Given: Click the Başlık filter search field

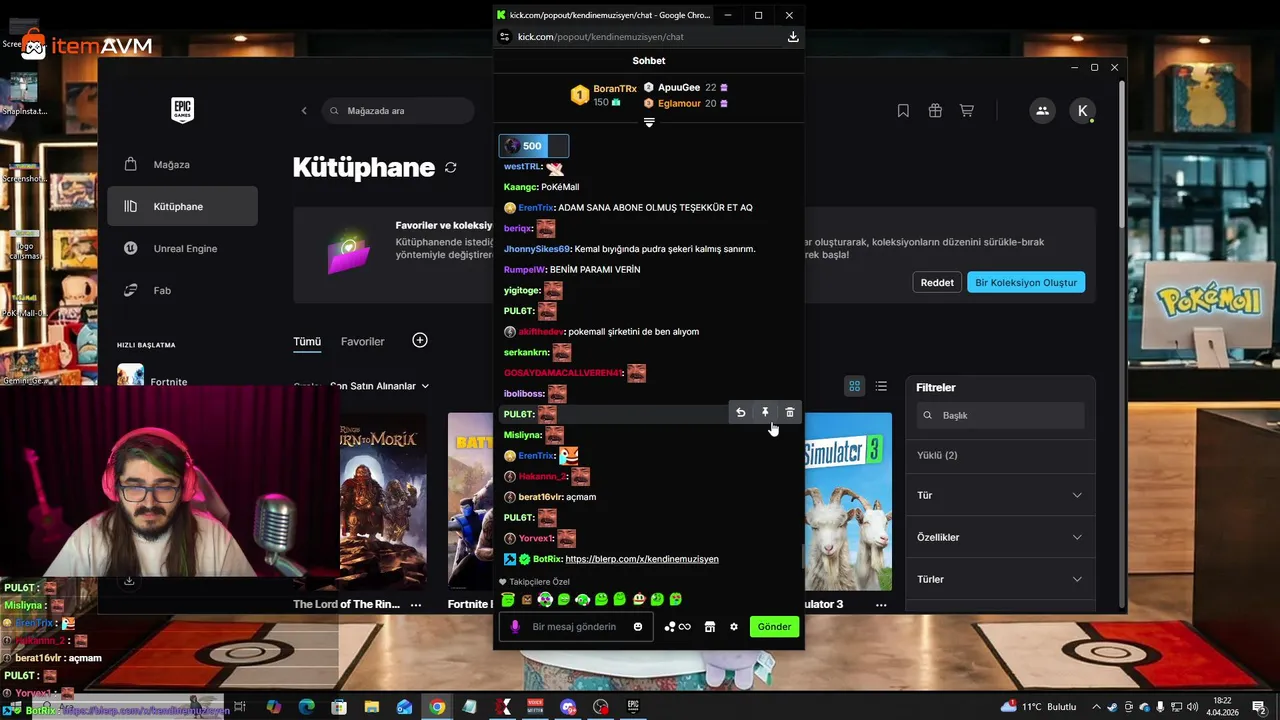Looking at the screenshot, I should pyautogui.click(x=1001, y=415).
